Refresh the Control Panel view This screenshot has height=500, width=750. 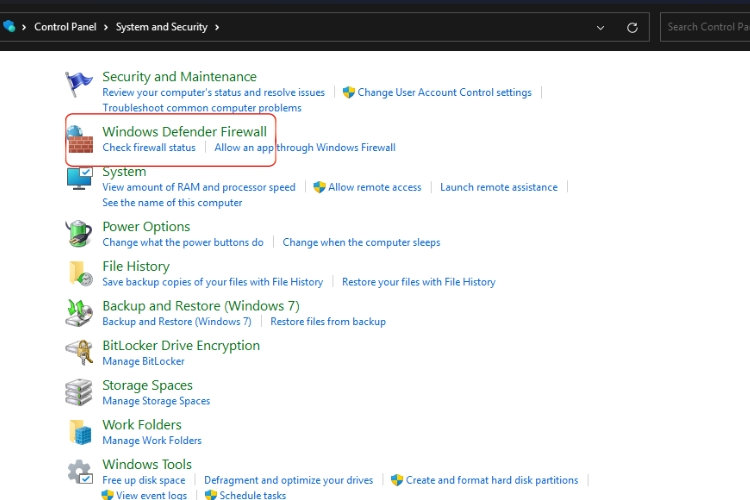[x=632, y=27]
